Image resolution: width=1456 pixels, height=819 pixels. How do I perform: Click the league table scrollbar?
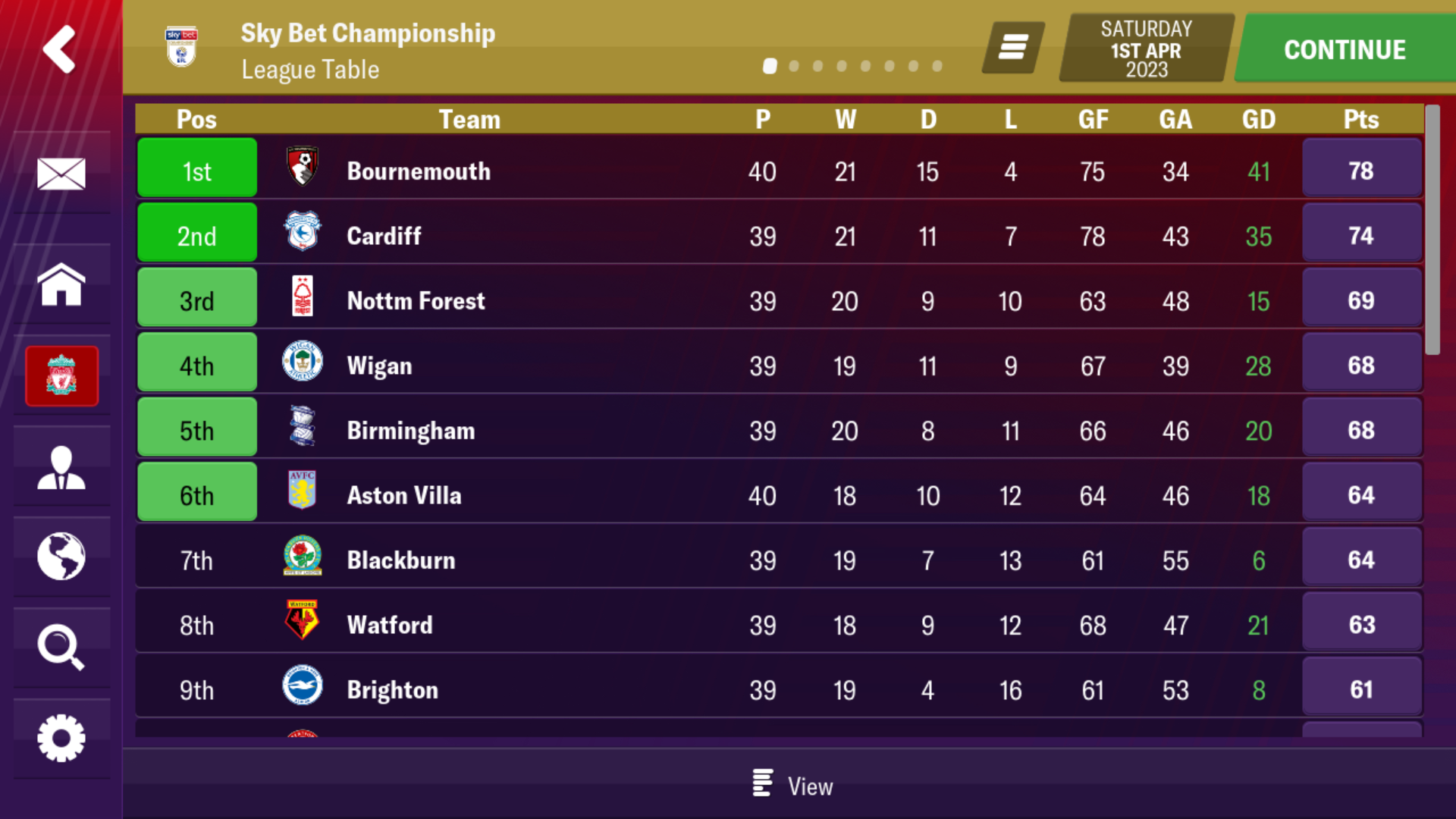click(1432, 230)
